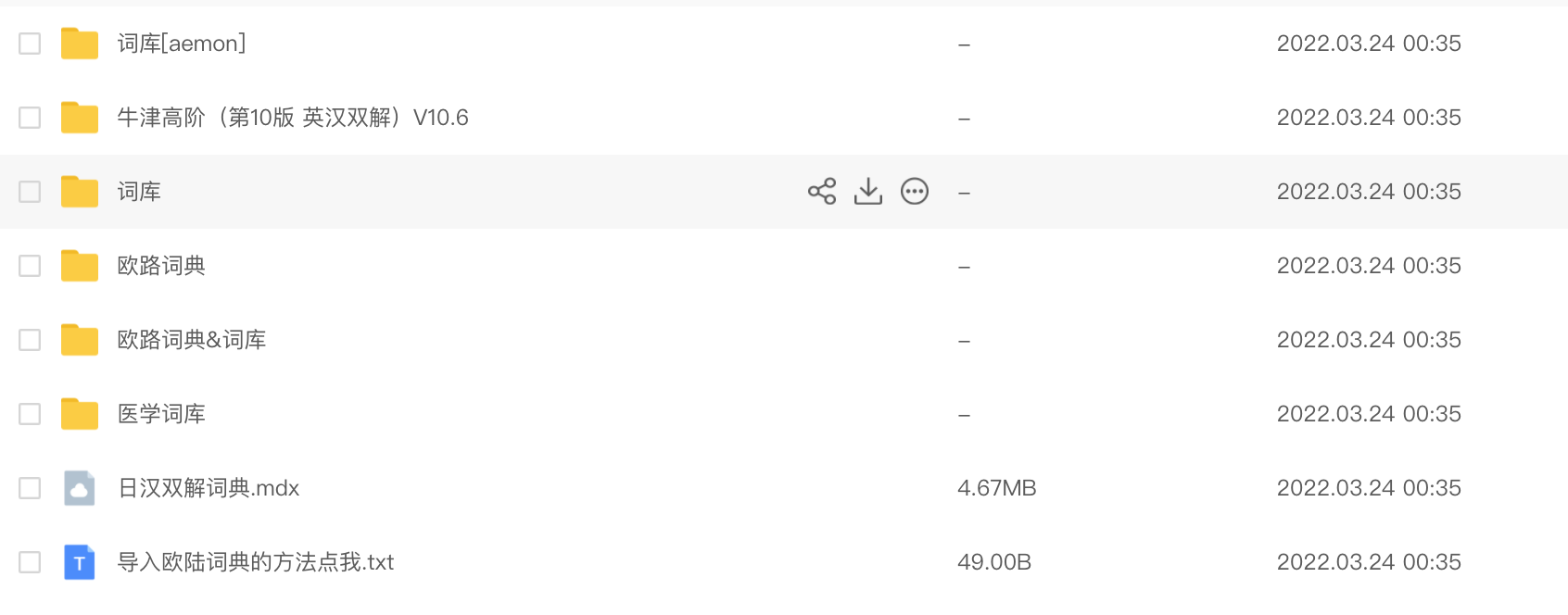The image size is (1568, 615).
Task: Open the 牛津高阶（第10版 英汉双解）V10.6 folder name
Action: (292, 118)
